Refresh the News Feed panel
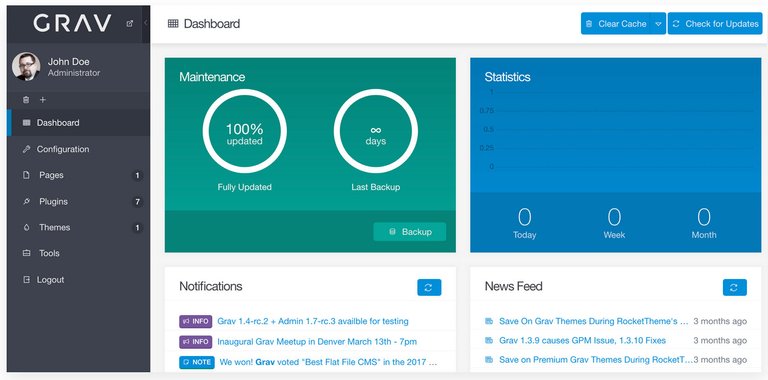The width and height of the screenshot is (768, 380). point(735,287)
